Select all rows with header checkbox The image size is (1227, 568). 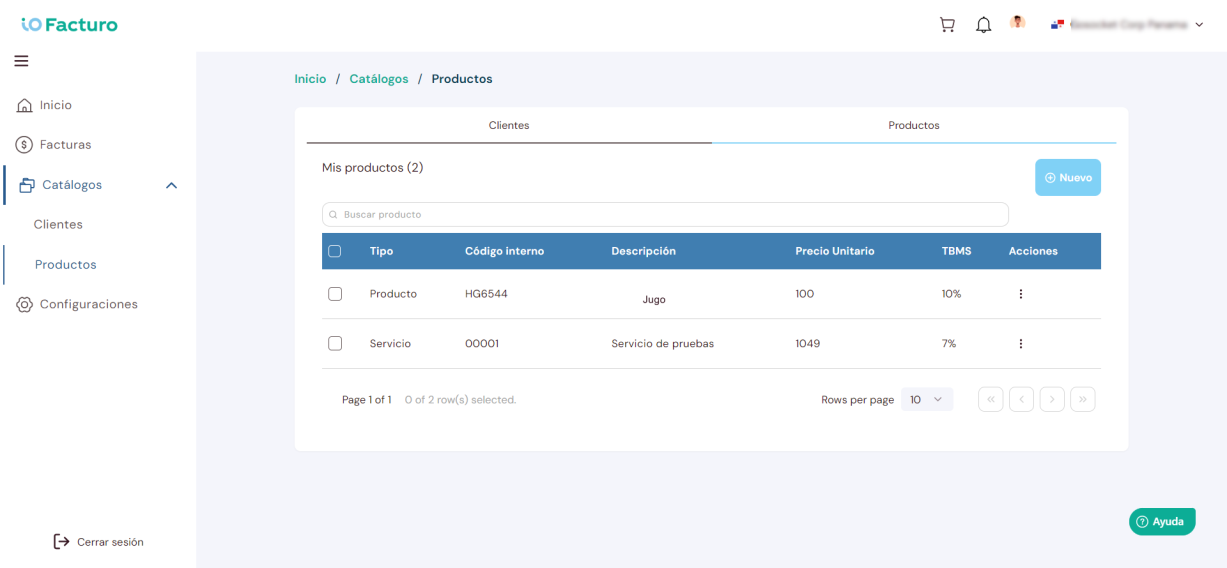tap(335, 251)
